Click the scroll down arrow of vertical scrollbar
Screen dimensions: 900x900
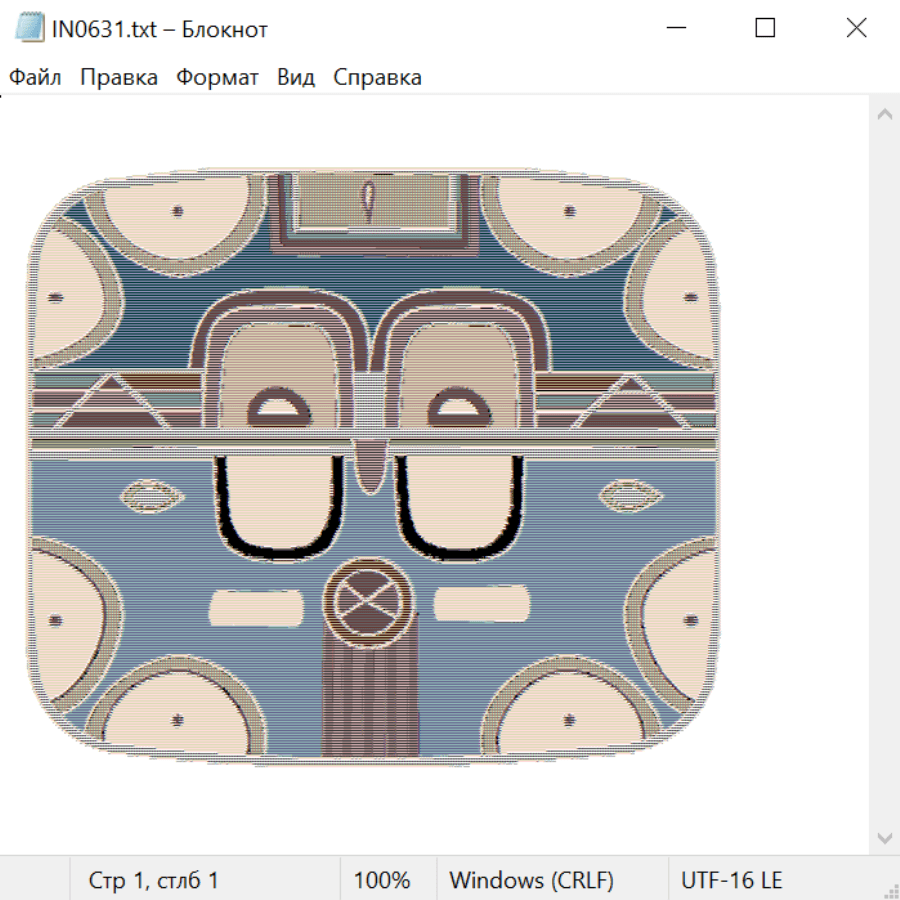(x=884, y=837)
